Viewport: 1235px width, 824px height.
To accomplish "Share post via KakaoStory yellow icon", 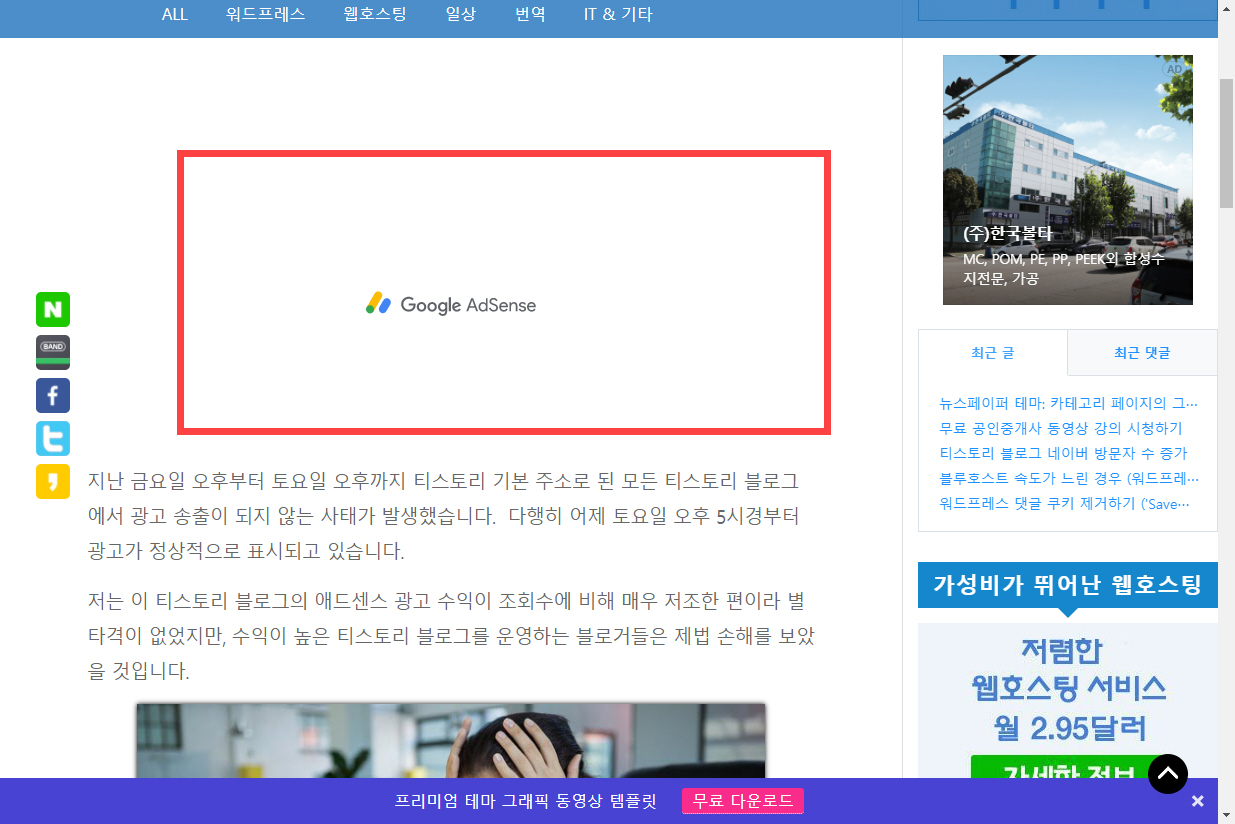I will pos(53,482).
